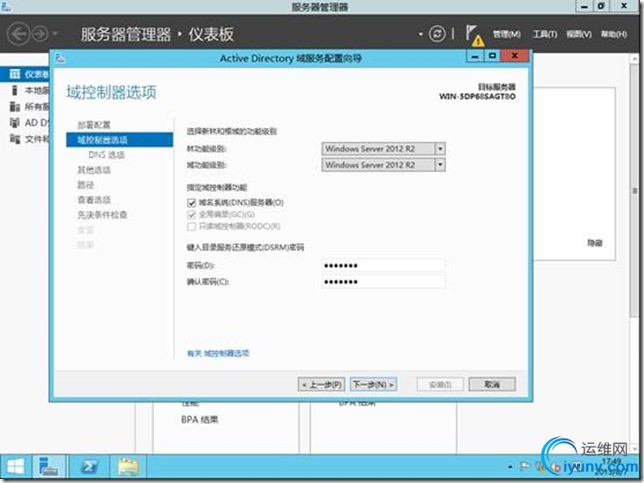Image resolution: width=644 pixels, height=483 pixels.
Task: Open the 工具(T) menu
Action: [545, 34]
